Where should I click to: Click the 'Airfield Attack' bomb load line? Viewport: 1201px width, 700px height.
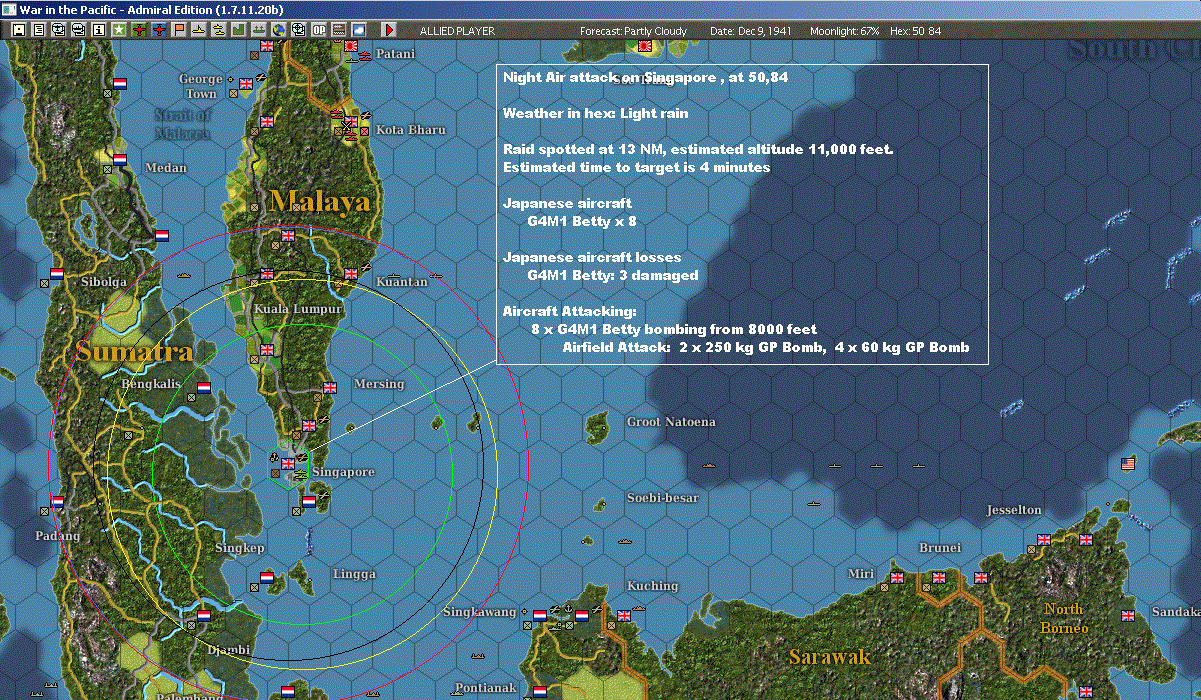pyautogui.click(x=765, y=348)
